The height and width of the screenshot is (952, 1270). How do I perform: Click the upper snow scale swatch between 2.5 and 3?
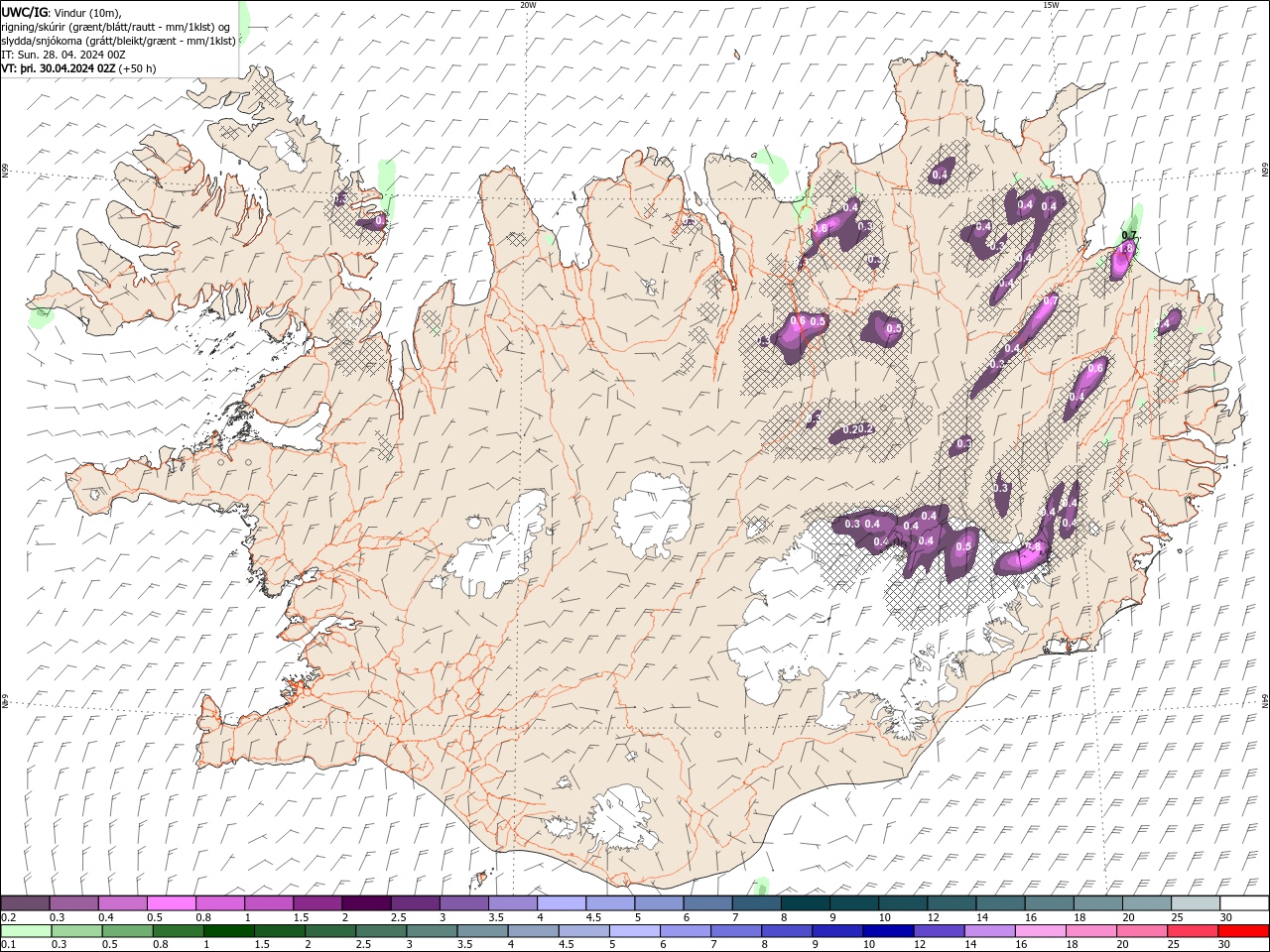click(x=416, y=903)
